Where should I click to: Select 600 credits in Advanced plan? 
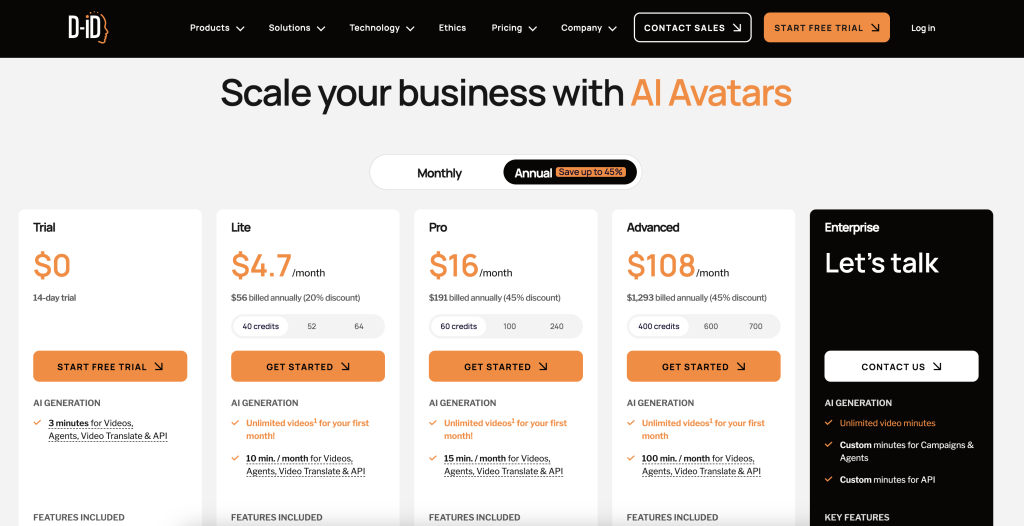[x=711, y=326]
